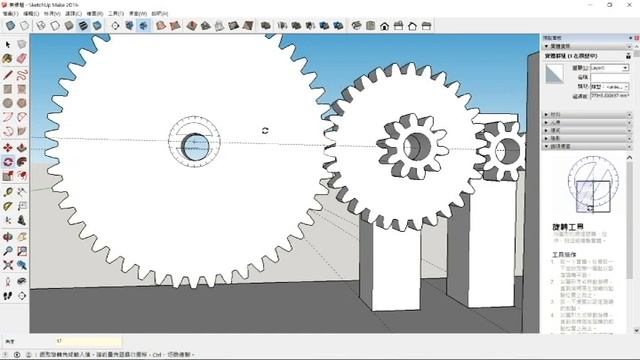640x360 pixels.
Task: Close the default tray panel
Action: pyautogui.click(x=637, y=38)
